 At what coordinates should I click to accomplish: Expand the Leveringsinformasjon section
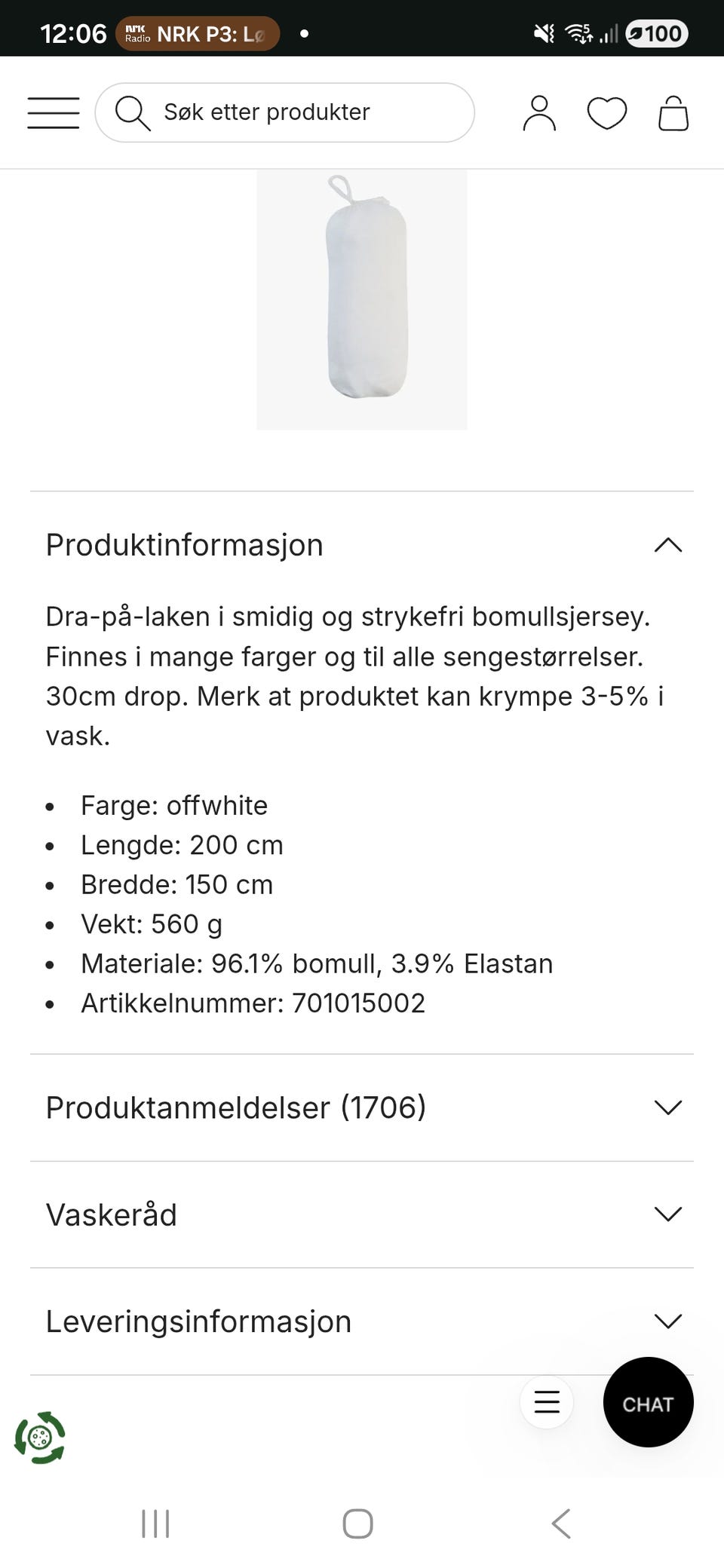[362, 1321]
